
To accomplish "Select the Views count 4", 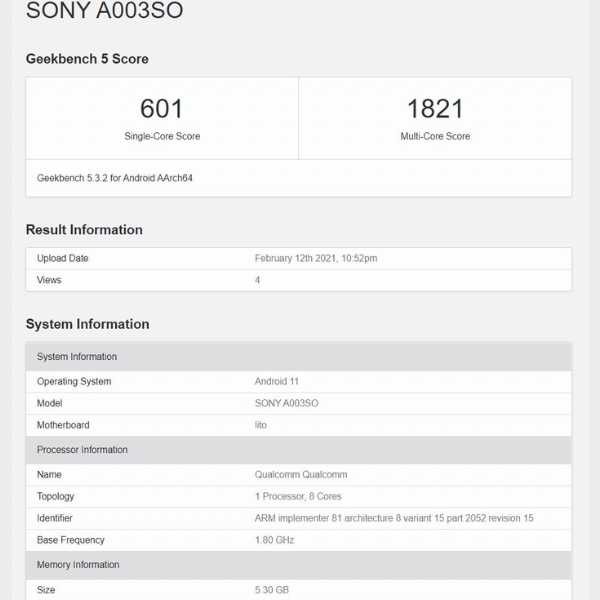I will pos(257,280).
